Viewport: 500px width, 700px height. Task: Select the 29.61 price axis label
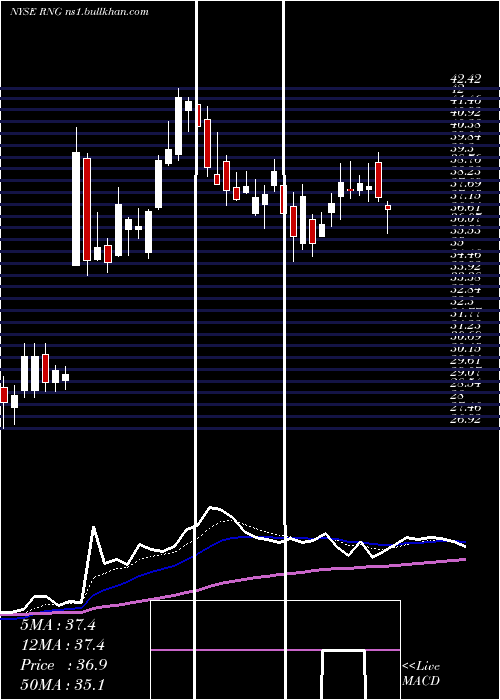click(466, 360)
